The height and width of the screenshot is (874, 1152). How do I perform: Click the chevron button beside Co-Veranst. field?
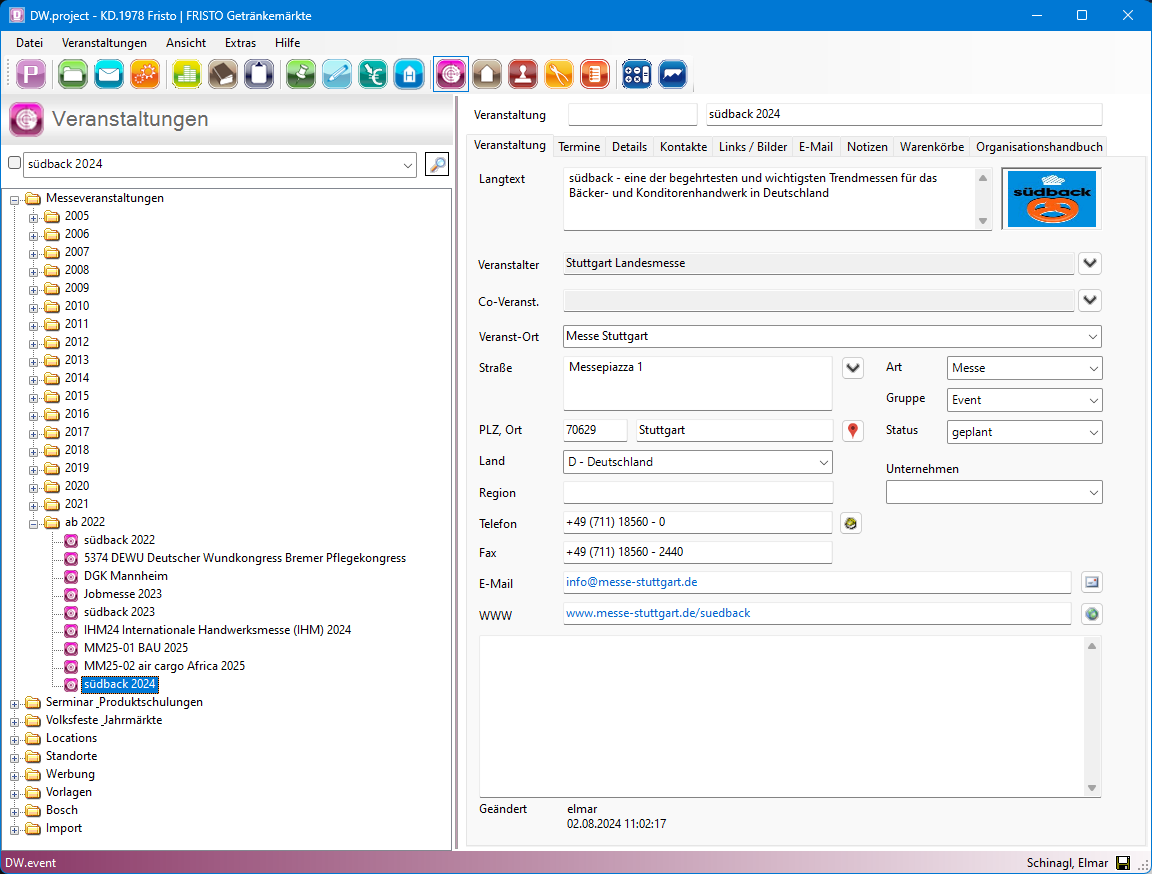coord(1090,300)
